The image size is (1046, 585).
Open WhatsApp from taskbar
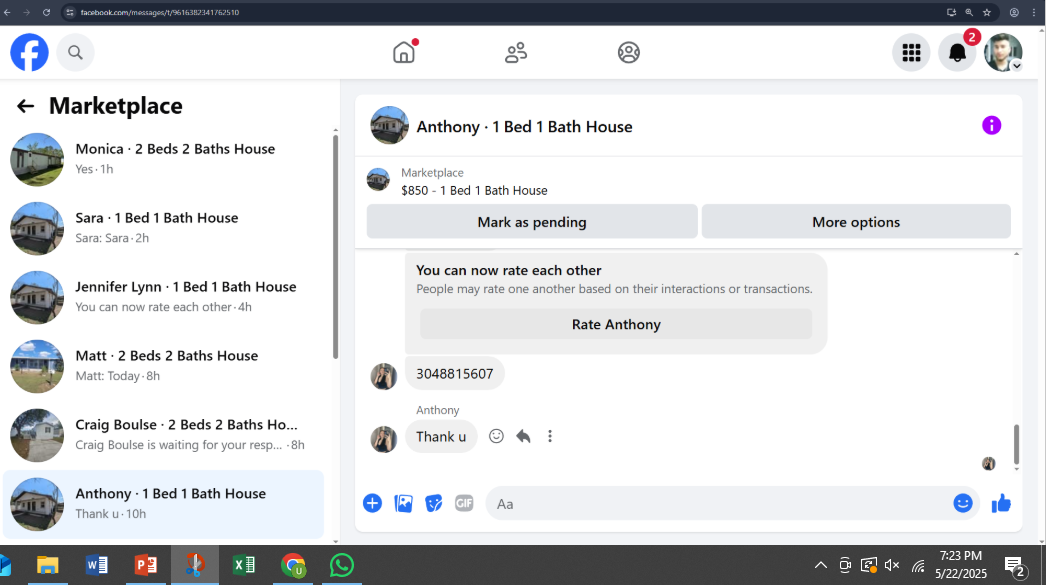pos(342,565)
